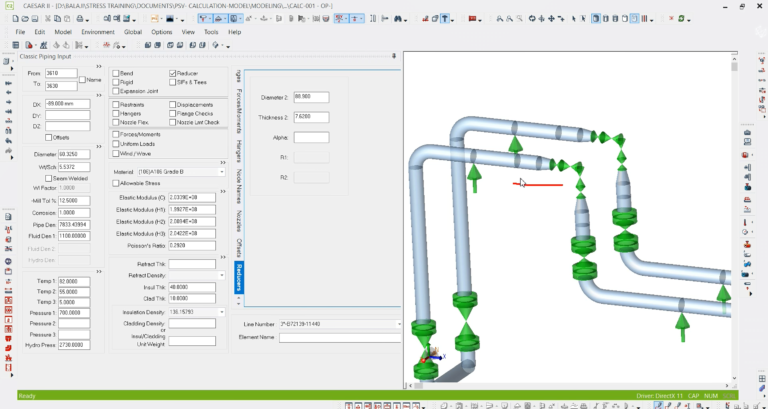This screenshot has height=409, width=768.
Task: Expand the Temp/Pressure section chevron
Action: pos(99,271)
